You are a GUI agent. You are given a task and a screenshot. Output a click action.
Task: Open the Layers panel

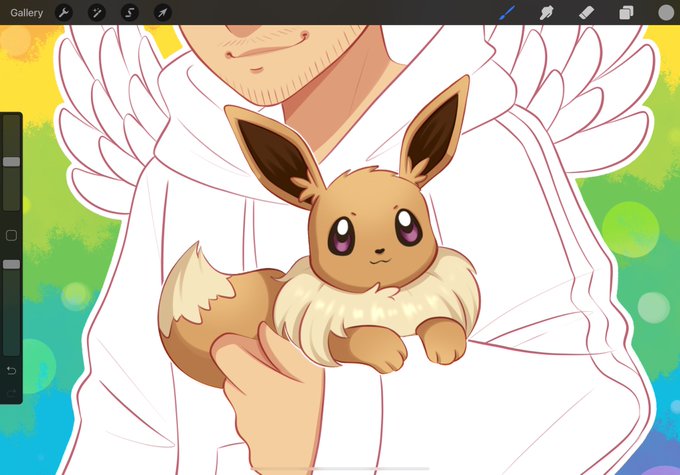tap(626, 13)
